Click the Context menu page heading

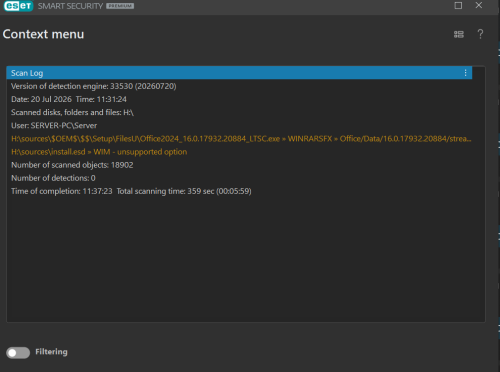(x=43, y=34)
